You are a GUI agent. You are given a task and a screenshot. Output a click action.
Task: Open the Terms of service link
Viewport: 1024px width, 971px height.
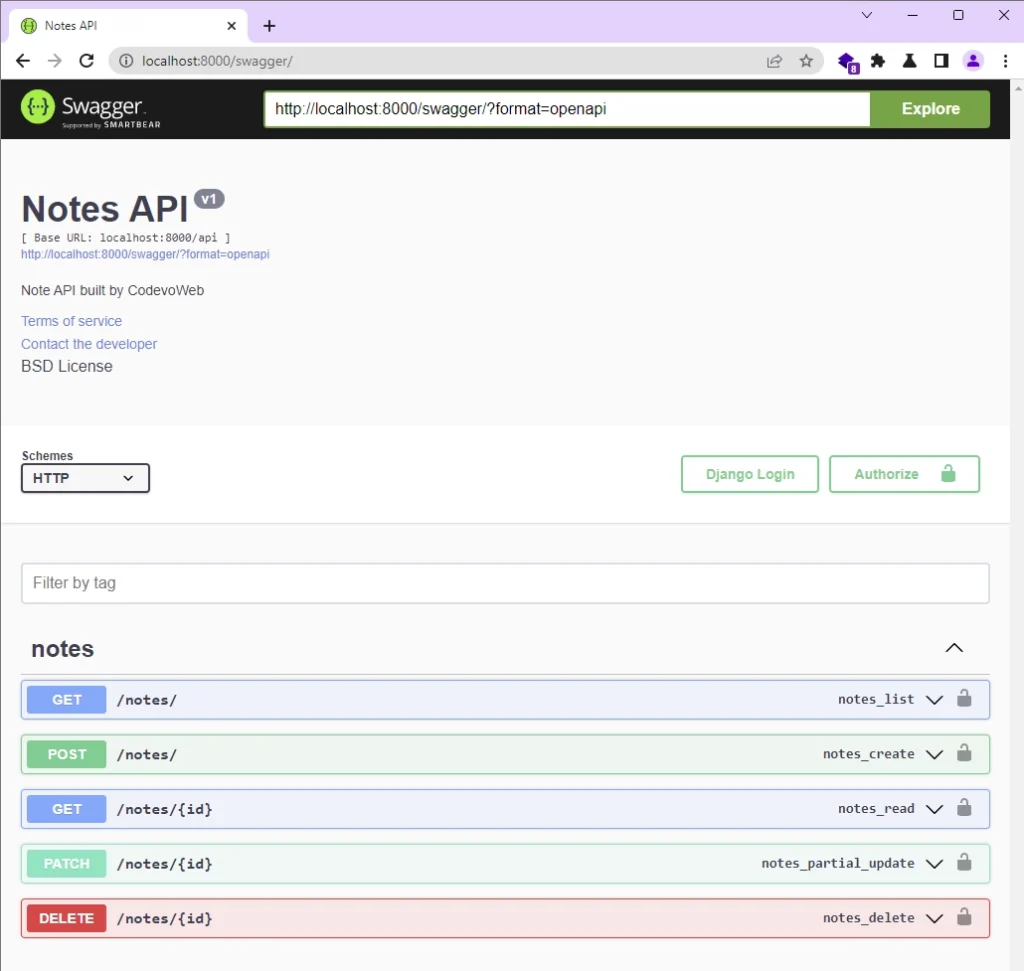point(72,321)
